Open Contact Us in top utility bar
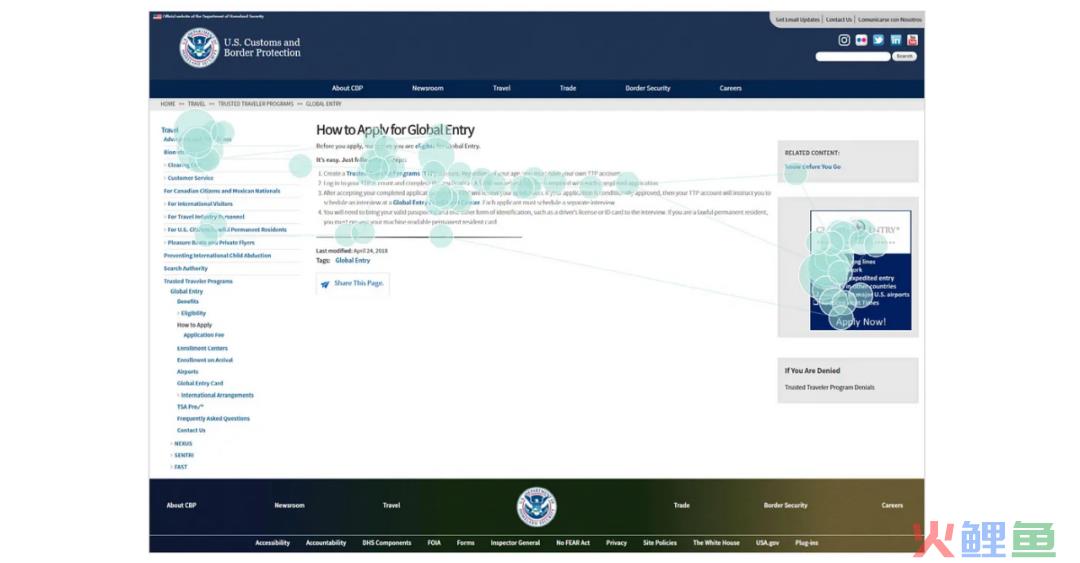 pyautogui.click(x=839, y=19)
